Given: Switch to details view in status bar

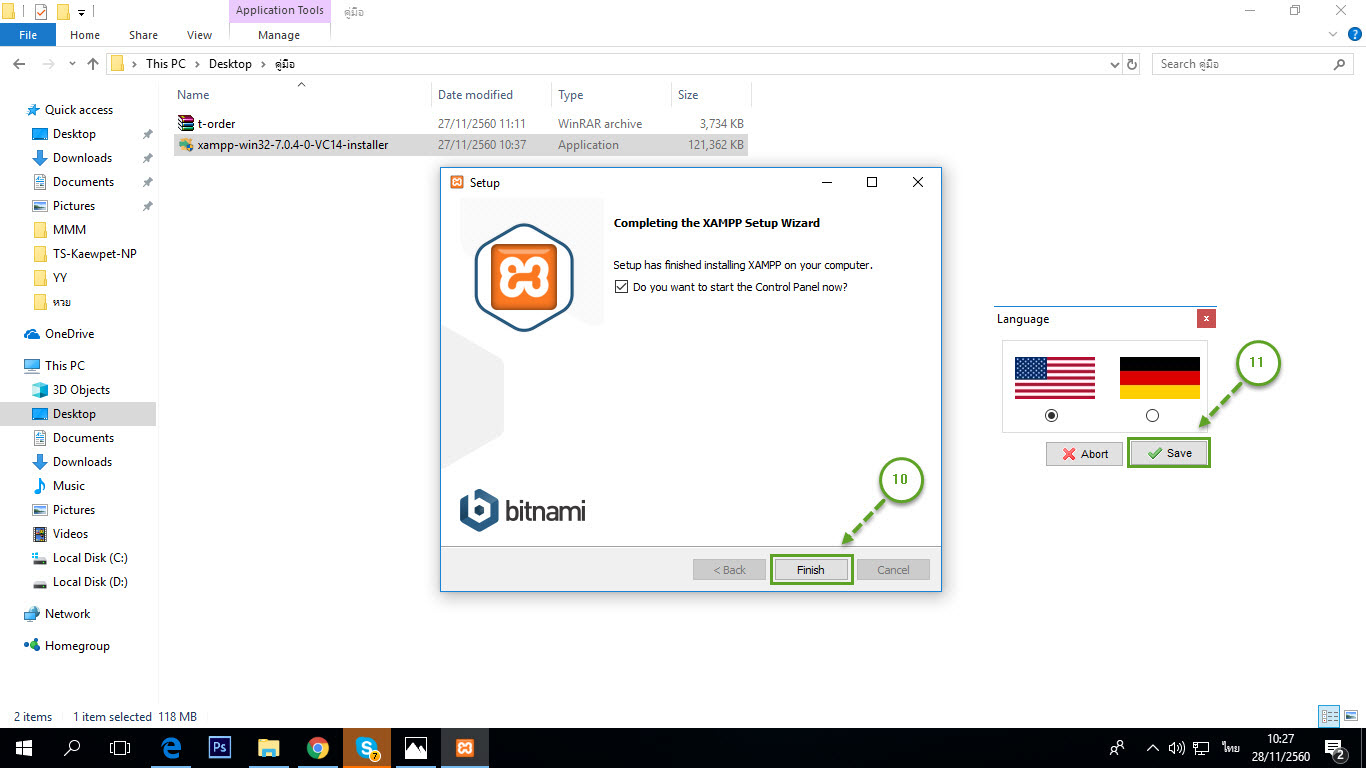Looking at the screenshot, I should pyautogui.click(x=1329, y=716).
